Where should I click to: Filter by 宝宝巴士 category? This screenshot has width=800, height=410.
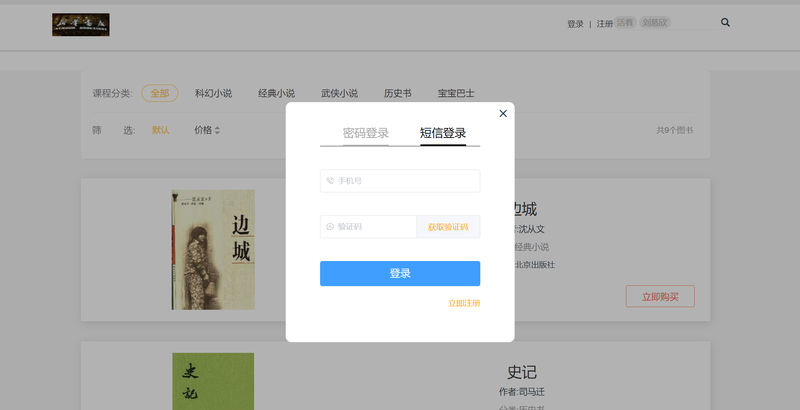click(456, 93)
